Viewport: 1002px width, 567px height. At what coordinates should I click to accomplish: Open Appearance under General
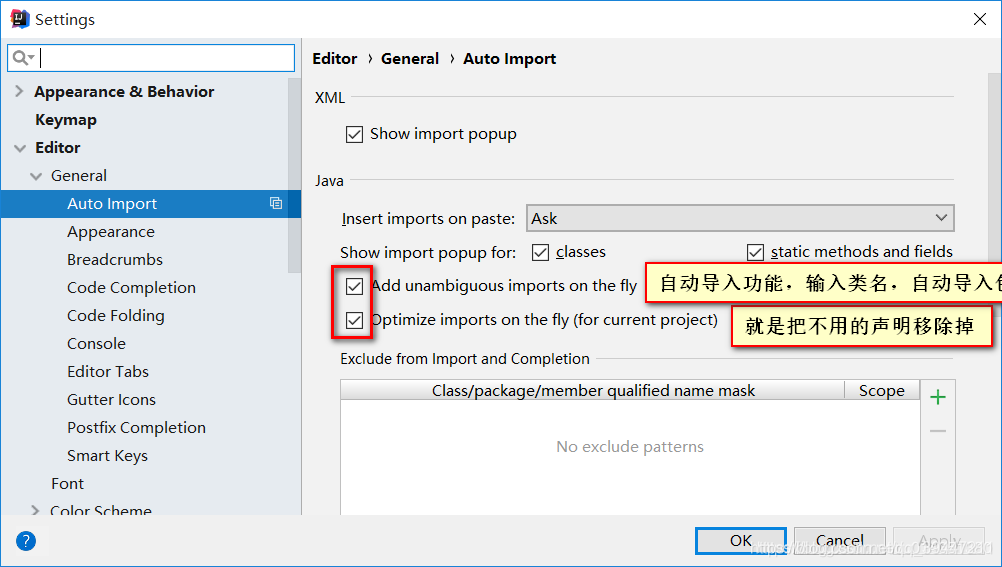tap(111, 231)
